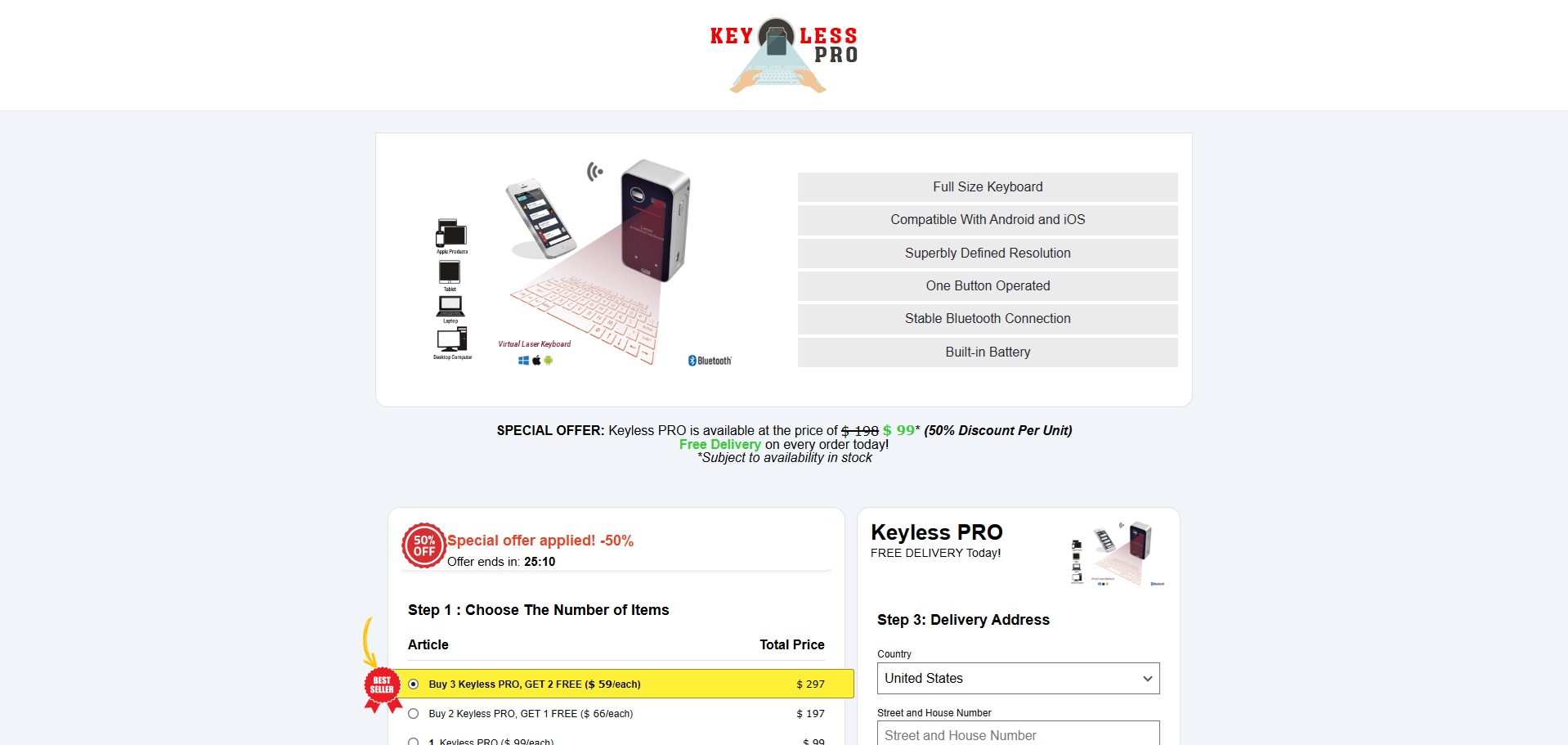Select Buy 2 Keyless PRO radio option

click(414, 714)
